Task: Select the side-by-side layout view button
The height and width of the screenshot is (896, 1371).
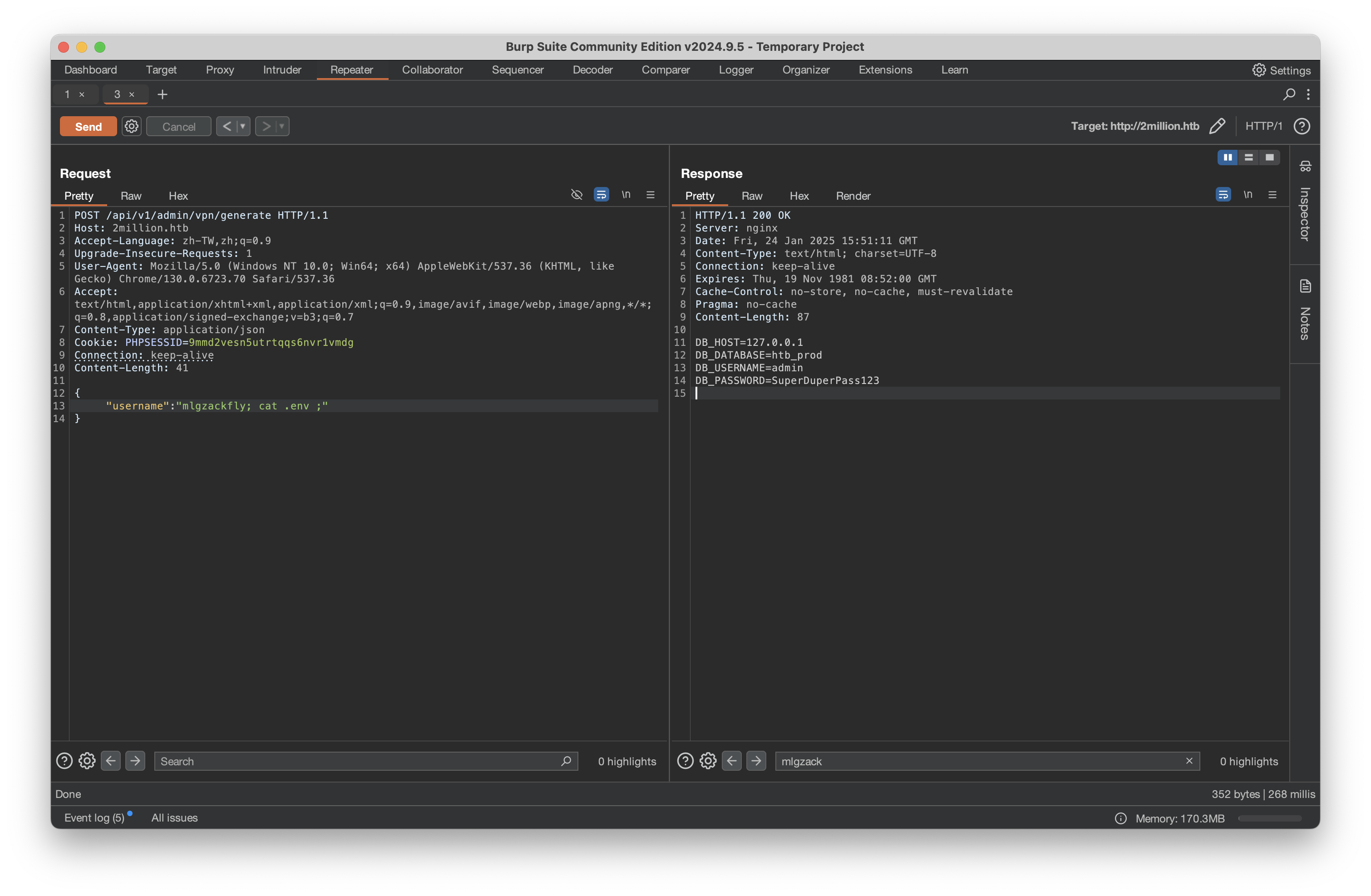Action: [1228, 157]
